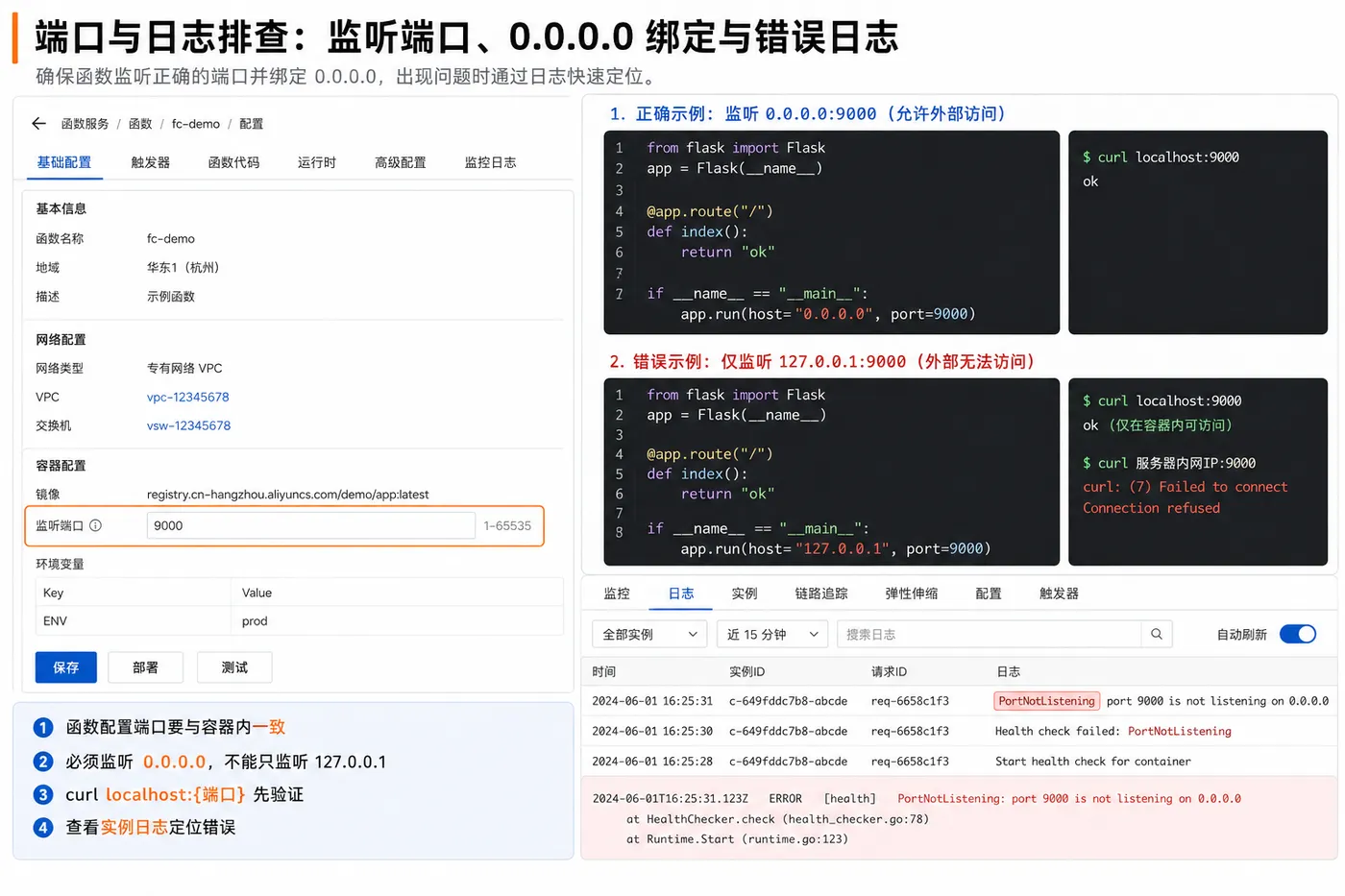Select the 链路追踪 tab
This screenshot has height=896, width=1345.
click(x=821, y=593)
